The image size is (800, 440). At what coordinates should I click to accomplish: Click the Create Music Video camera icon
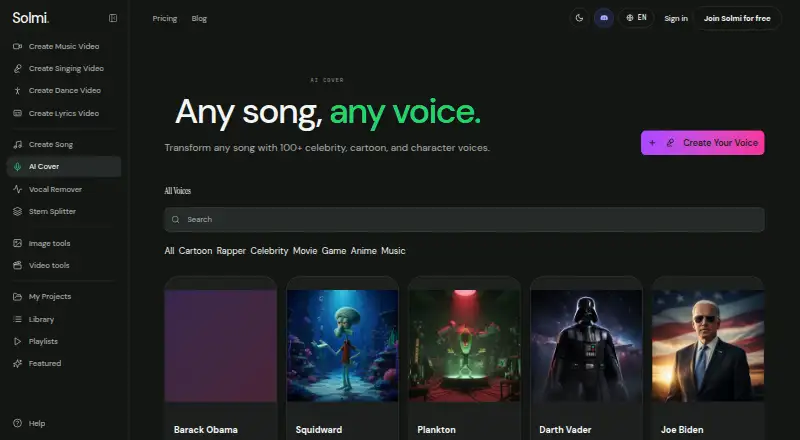[x=17, y=46]
